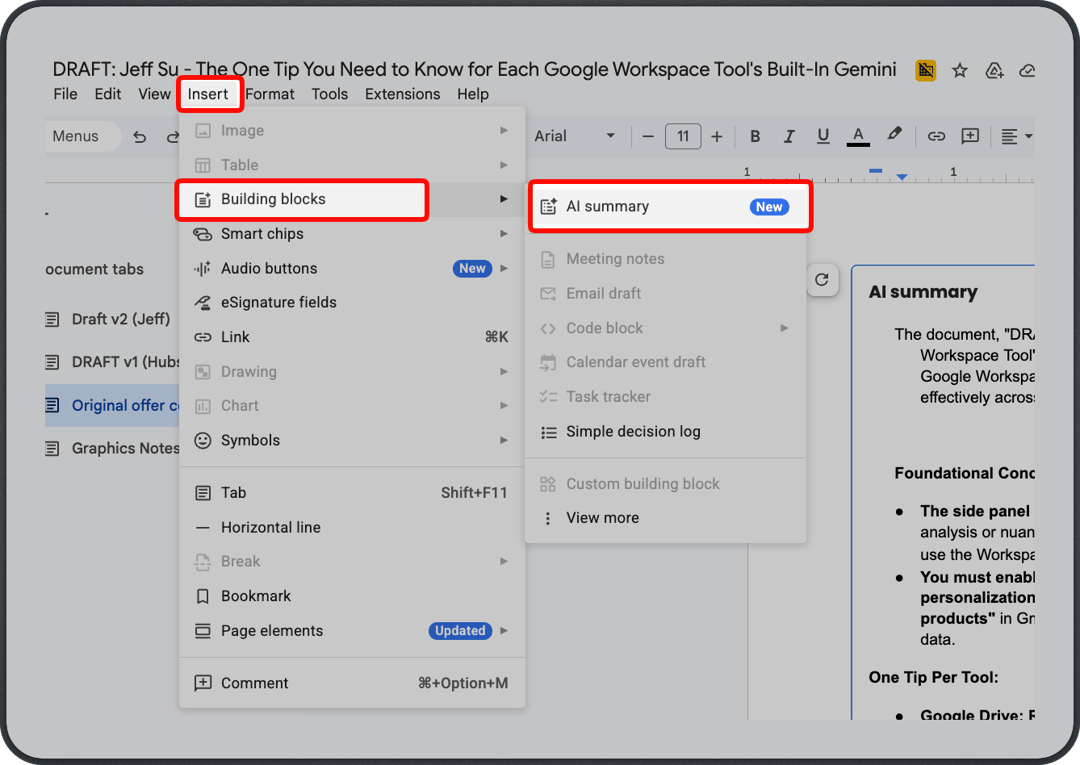Open the text alignment dropdown
This screenshot has width=1080, height=765.
point(1016,136)
